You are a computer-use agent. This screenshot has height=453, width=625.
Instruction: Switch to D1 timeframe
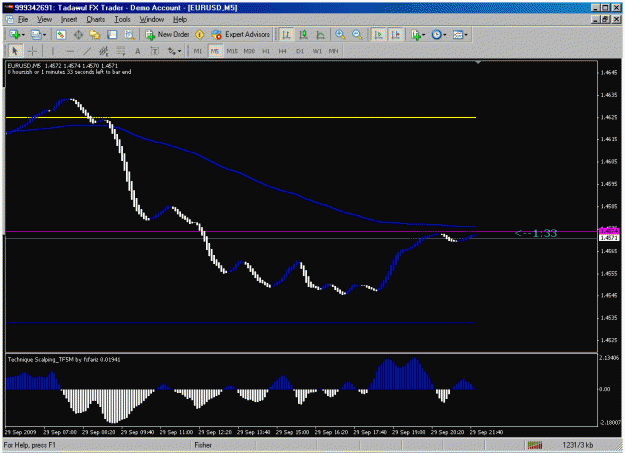(x=300, y=51)
